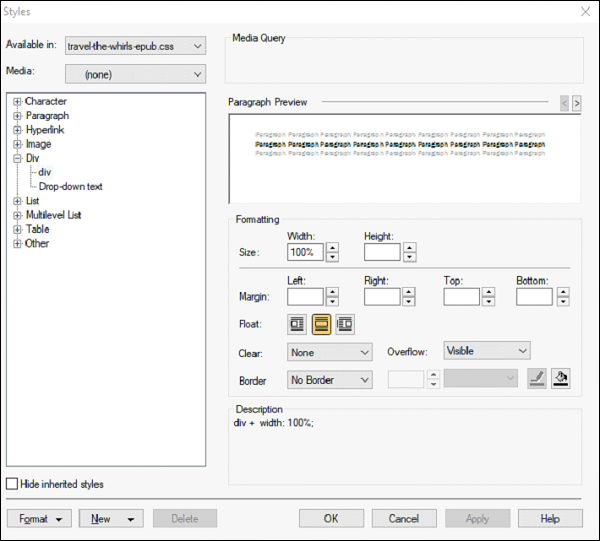This screenshot has height=541, width=600.
Task: Close the Styles dialog window
Action: pyautogui.click(x=585, y=11)
